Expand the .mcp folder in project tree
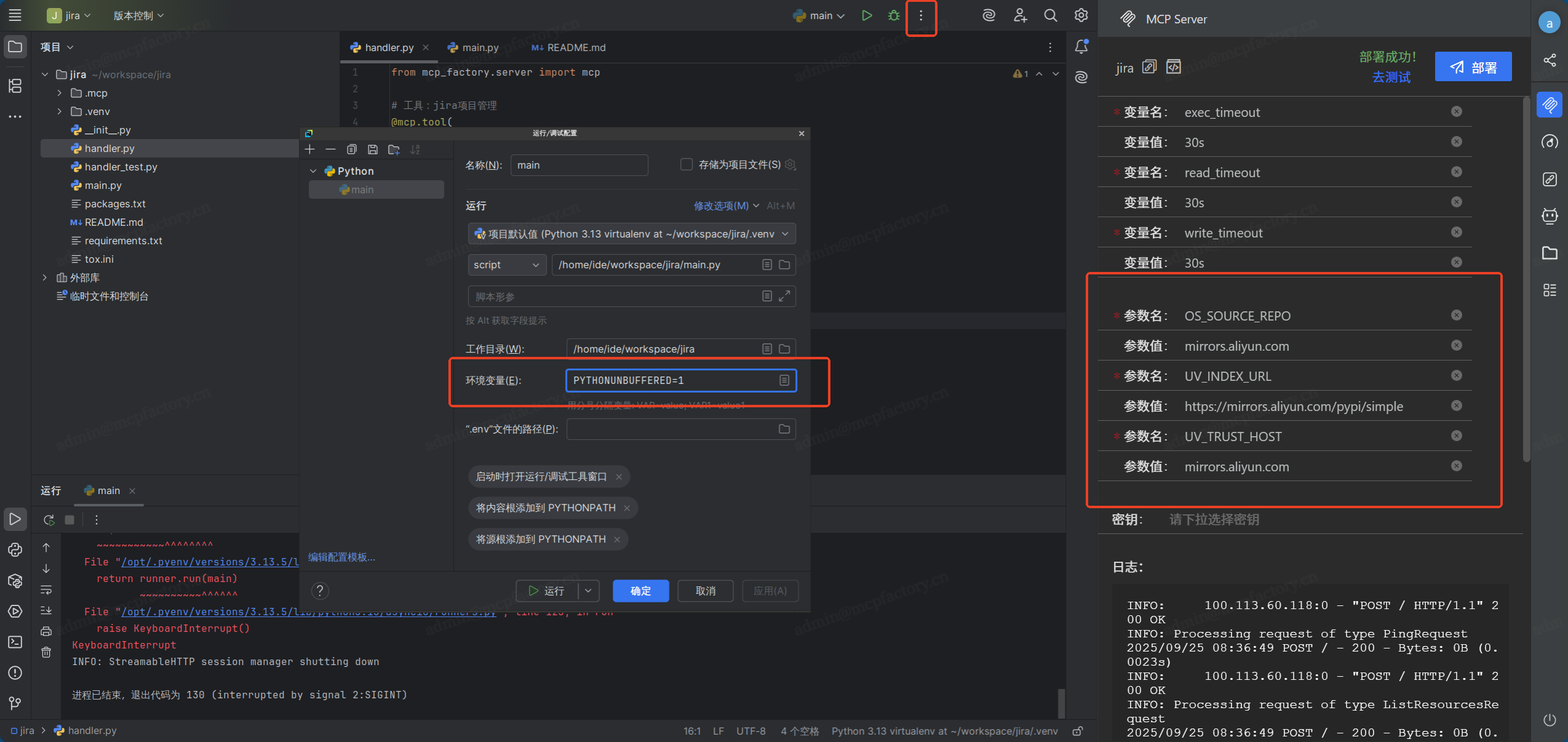The image size is (1568, 742). coord(59,93)
